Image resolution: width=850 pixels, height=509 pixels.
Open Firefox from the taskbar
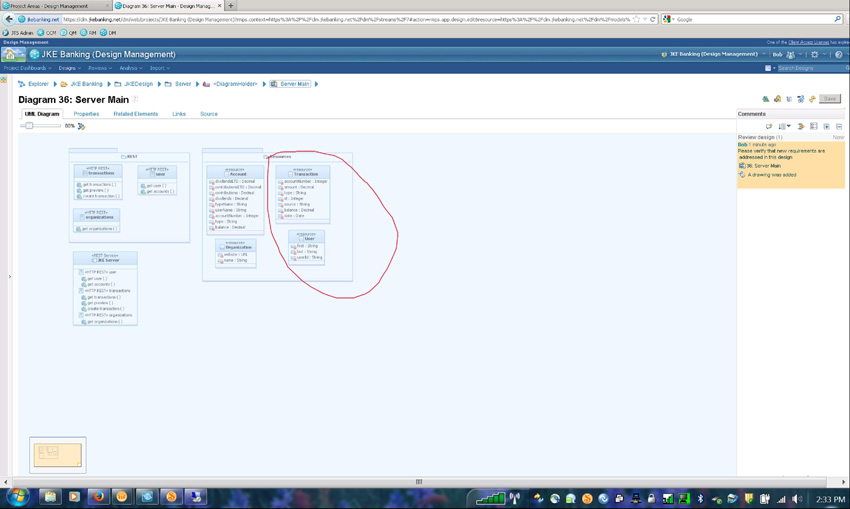coord(98,497)
